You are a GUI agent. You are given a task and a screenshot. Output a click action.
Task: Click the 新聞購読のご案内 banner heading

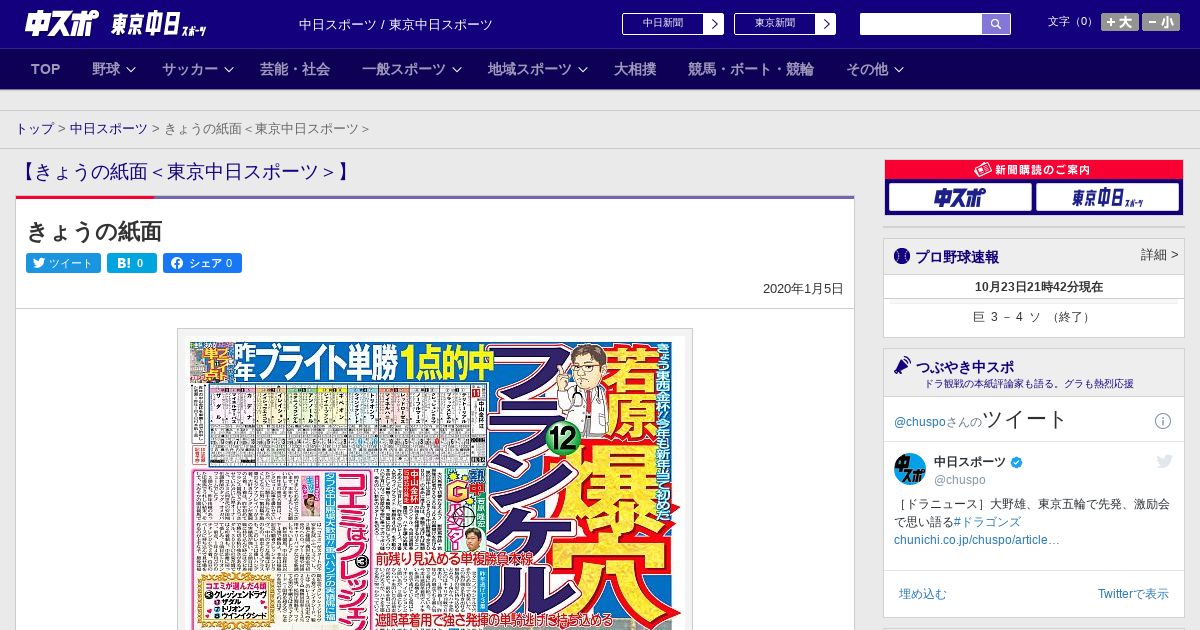click(1034, 170)
